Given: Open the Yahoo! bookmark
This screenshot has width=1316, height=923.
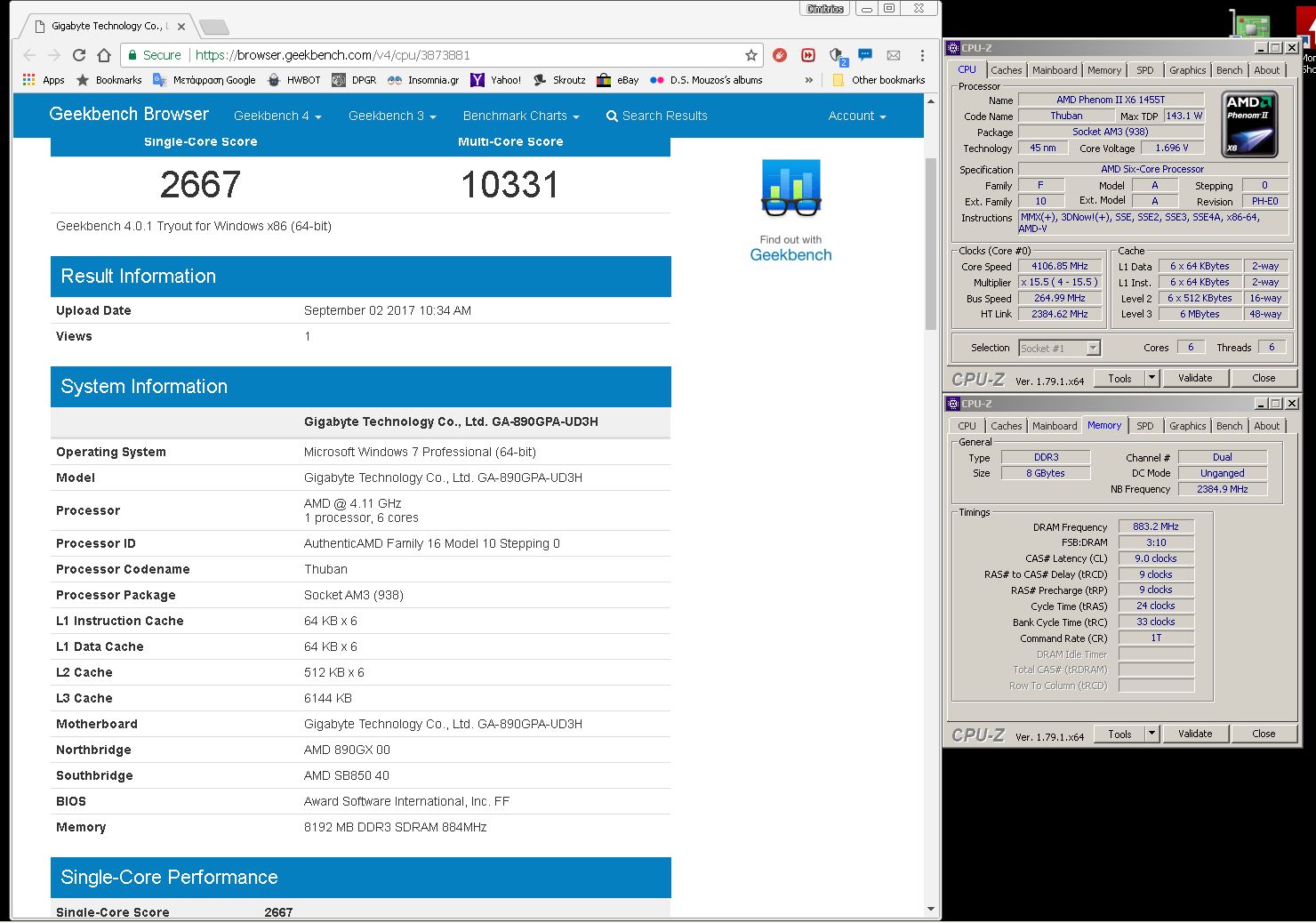Looking at the screenshot, I should click(496, 80).
